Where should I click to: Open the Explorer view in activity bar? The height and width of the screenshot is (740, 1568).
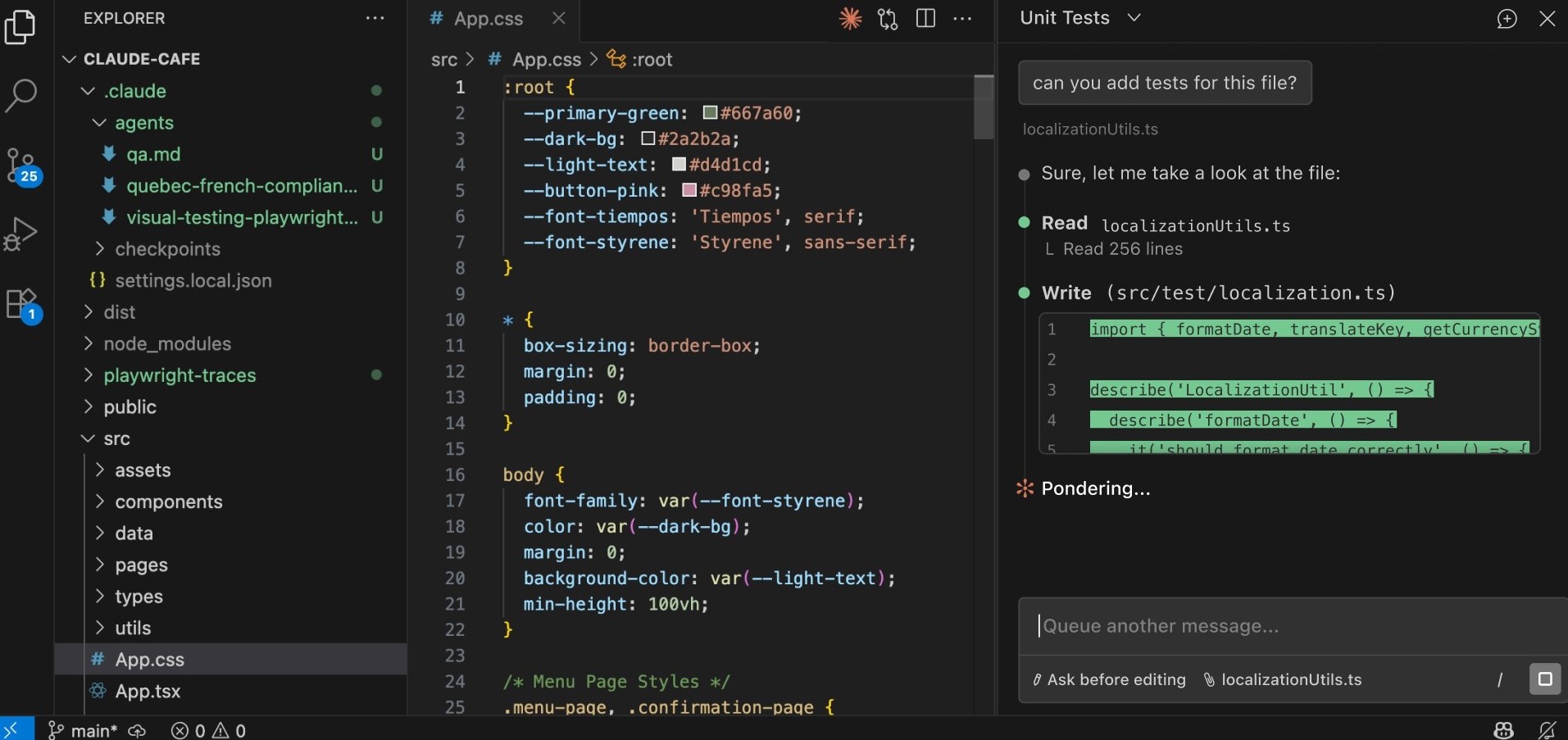coord(20,26)
